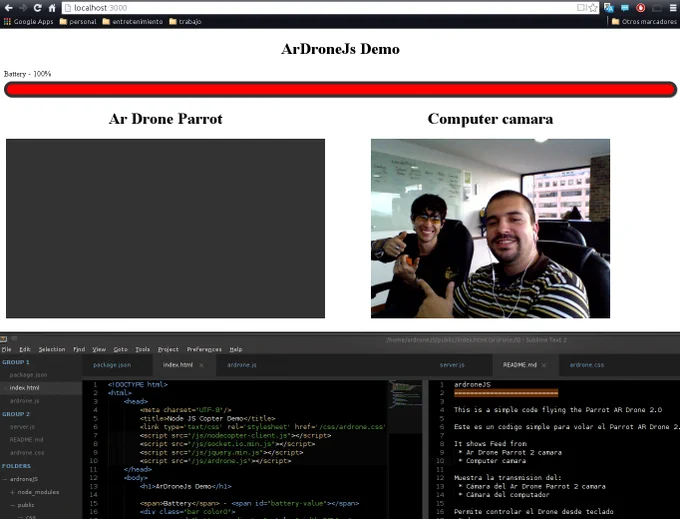This screenshot has width=680, height=519.
Task: Click the 'Computer camara' heading
Action: click(490, 119)
